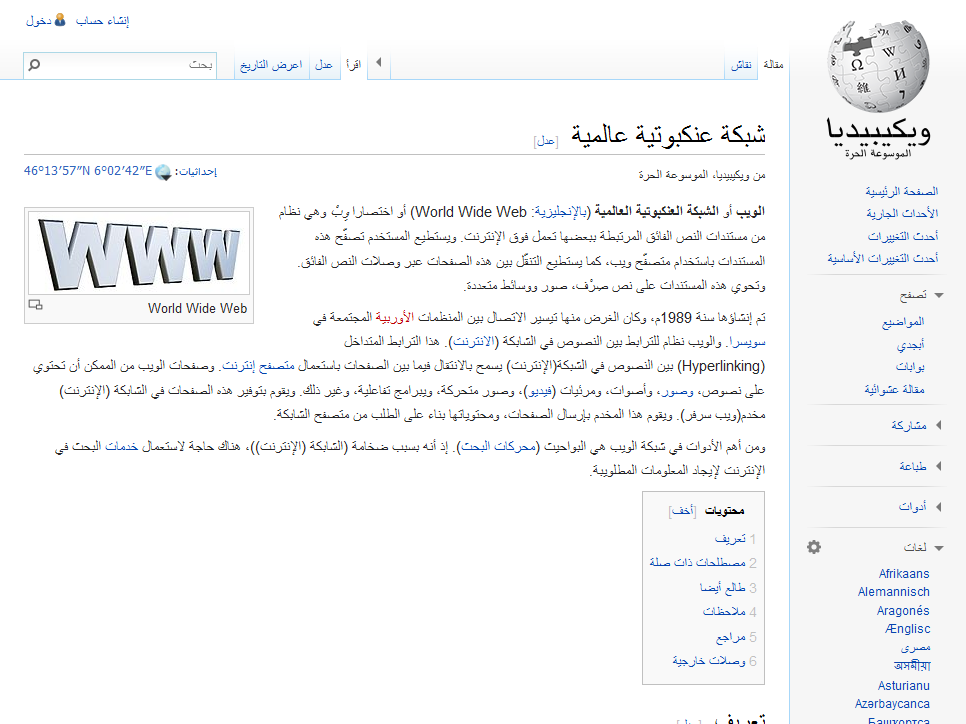Open بوابات sidebar link
This screenshot has height=724, width=966.
910,367
